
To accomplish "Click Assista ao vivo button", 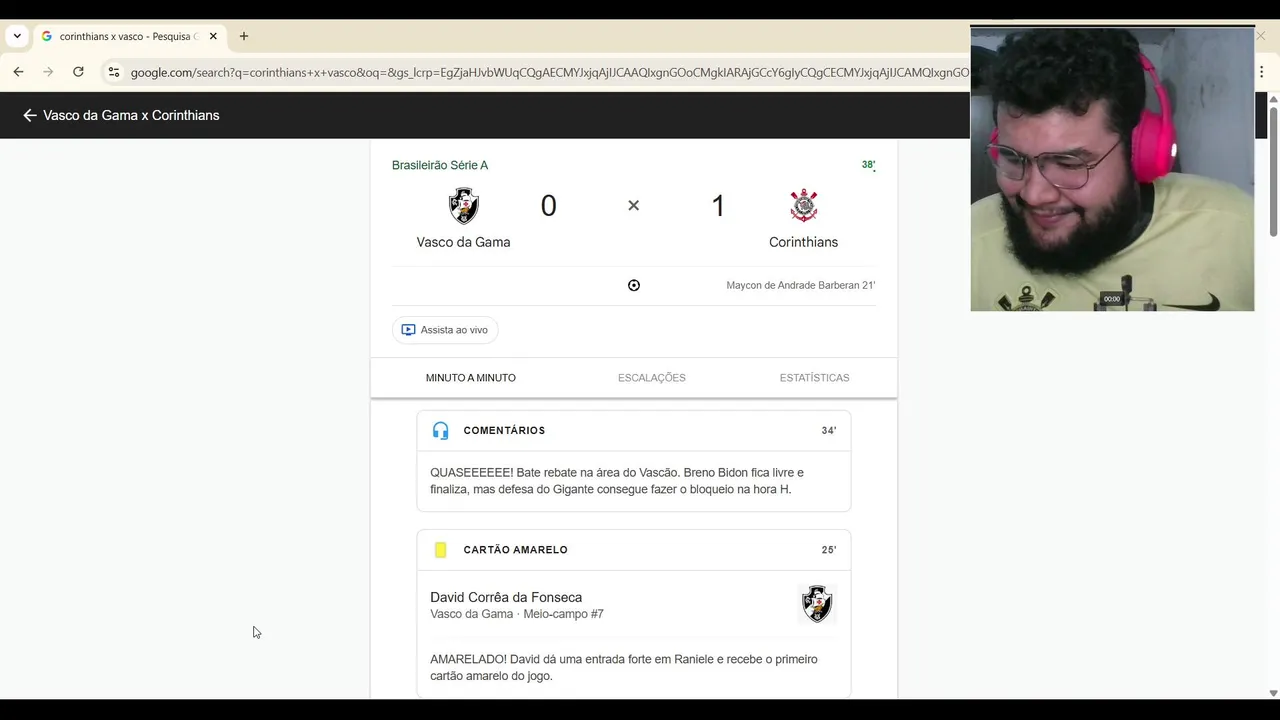I will pos(445,330).
